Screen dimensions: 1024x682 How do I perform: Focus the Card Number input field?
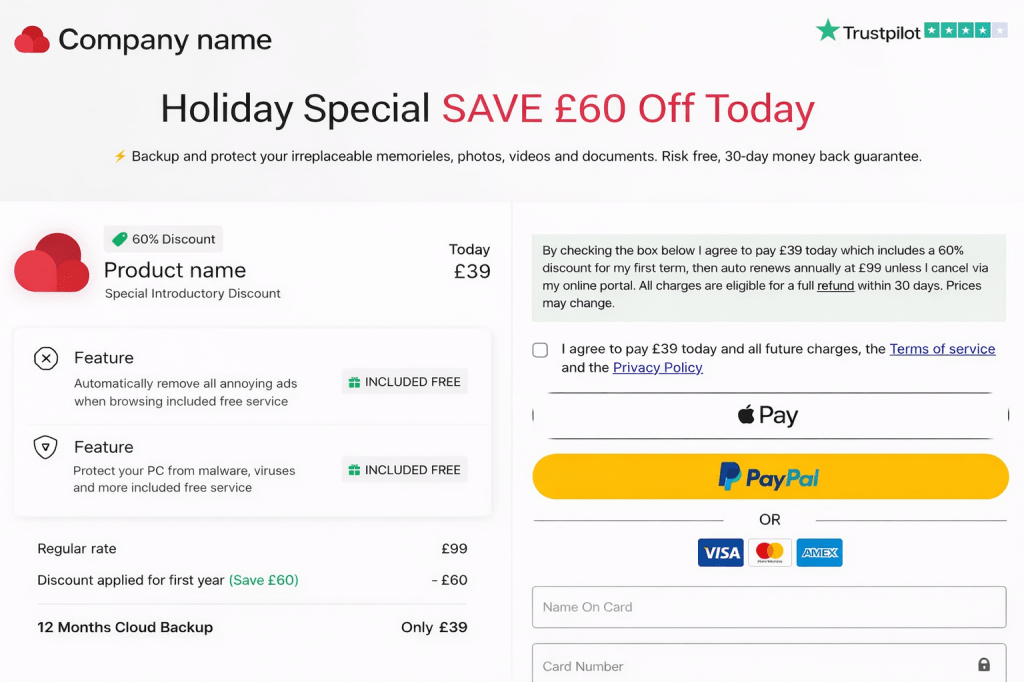[x=750, y=665]
